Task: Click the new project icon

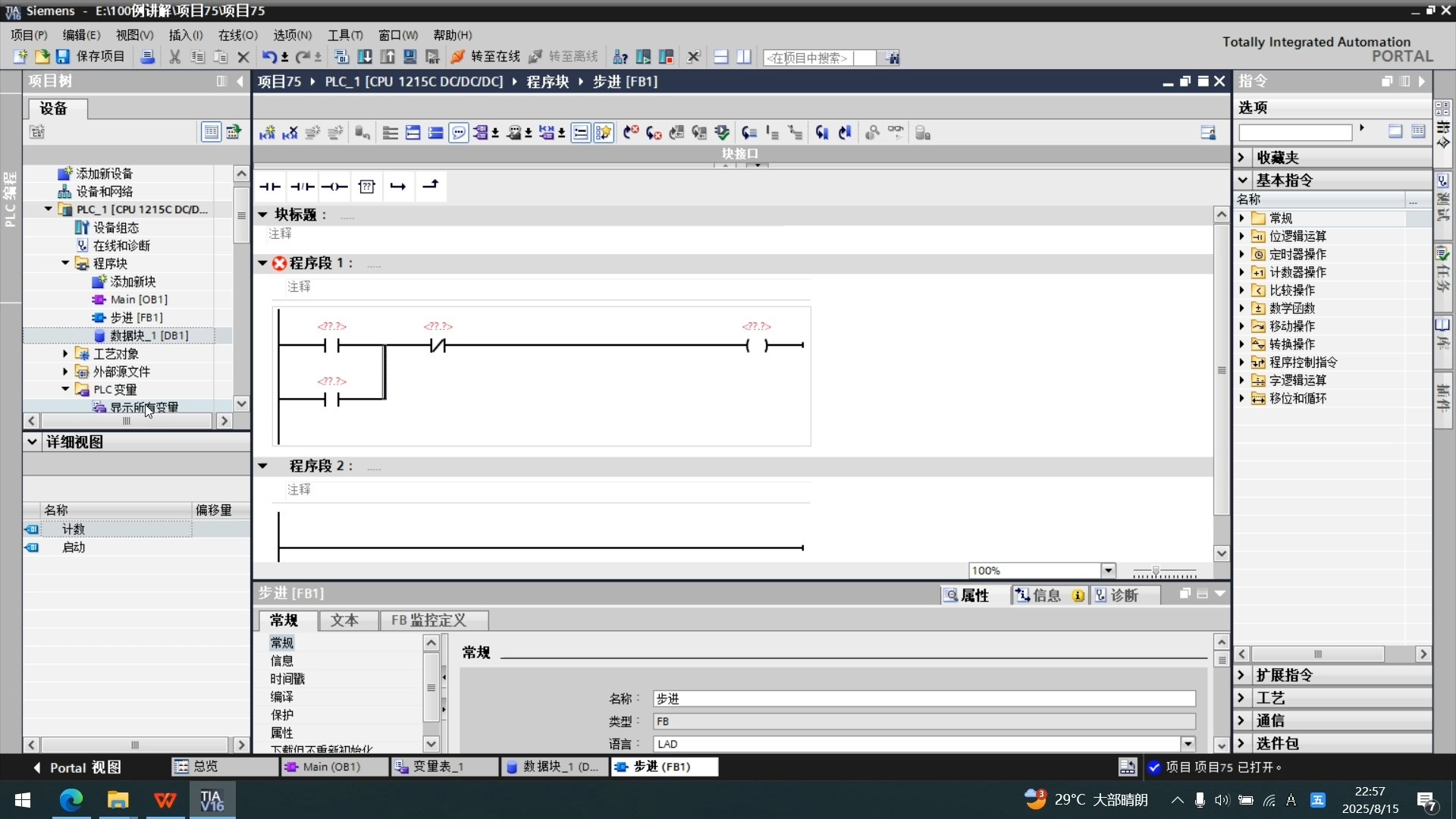Action: pyautogui.click(x=20, y=57)
